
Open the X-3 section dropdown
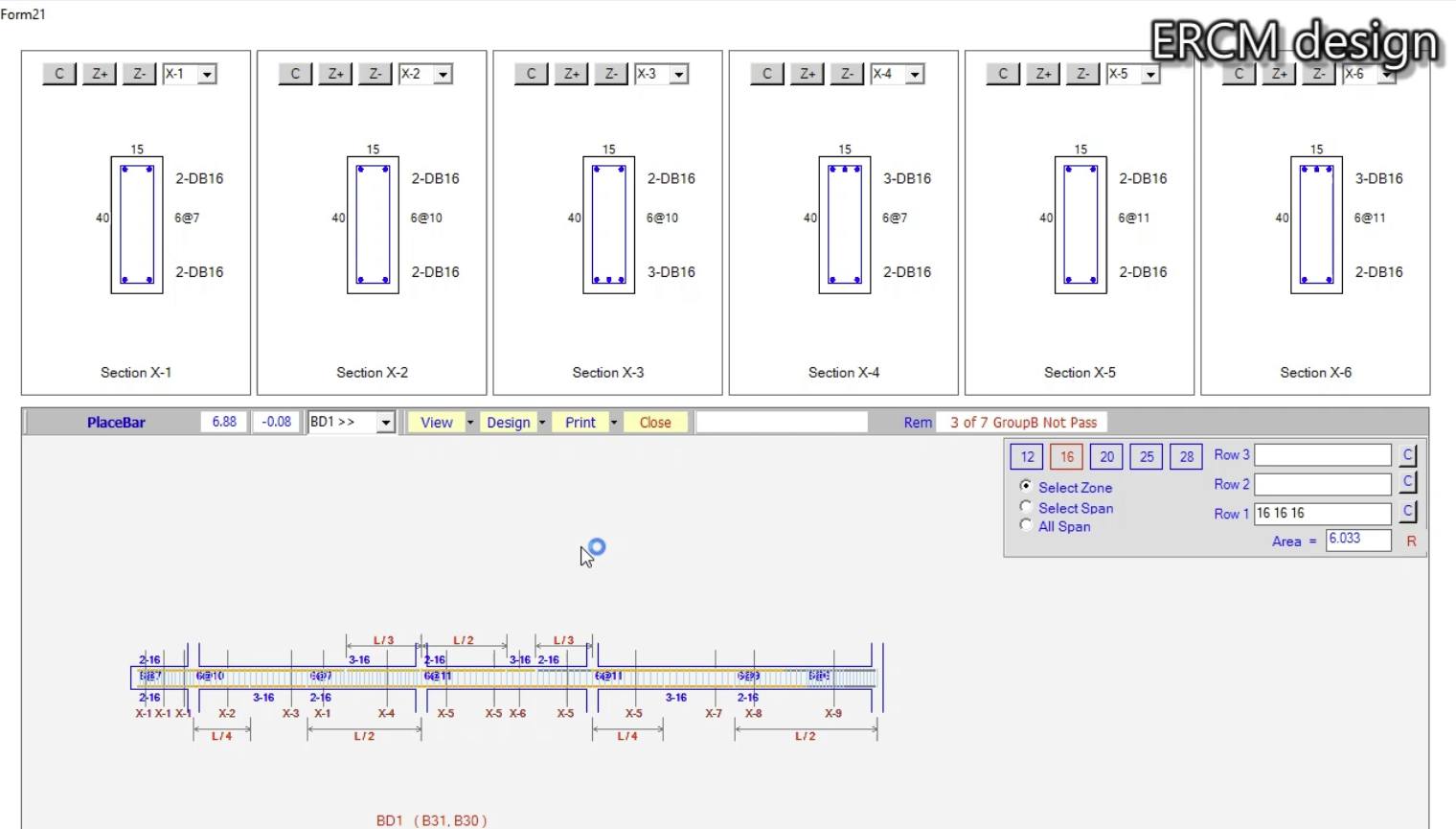point(679,75)
